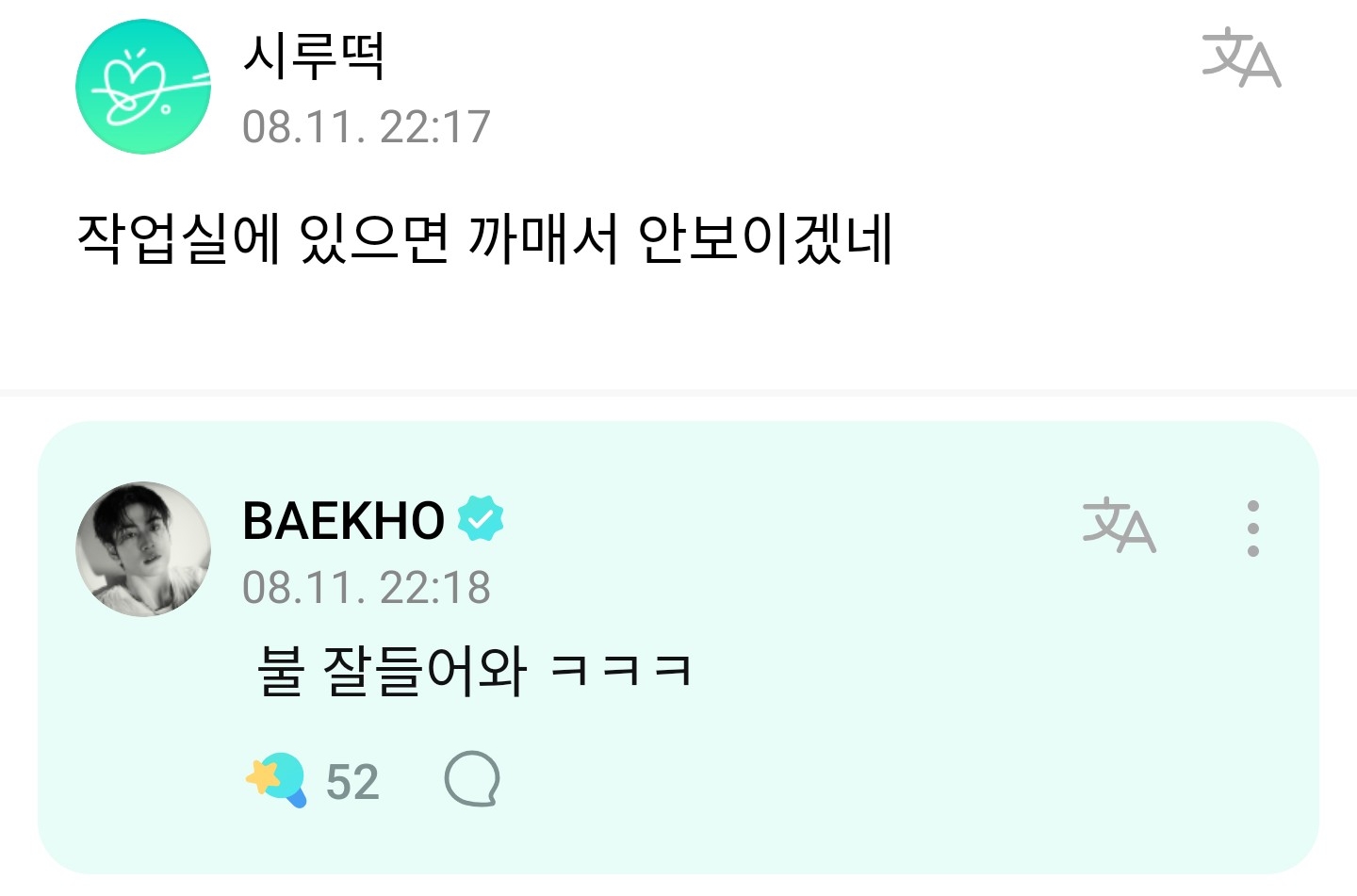Open the three-dot menu on BAEKHO's reply
This screenshot has height=896, width=1357.
1252,528
